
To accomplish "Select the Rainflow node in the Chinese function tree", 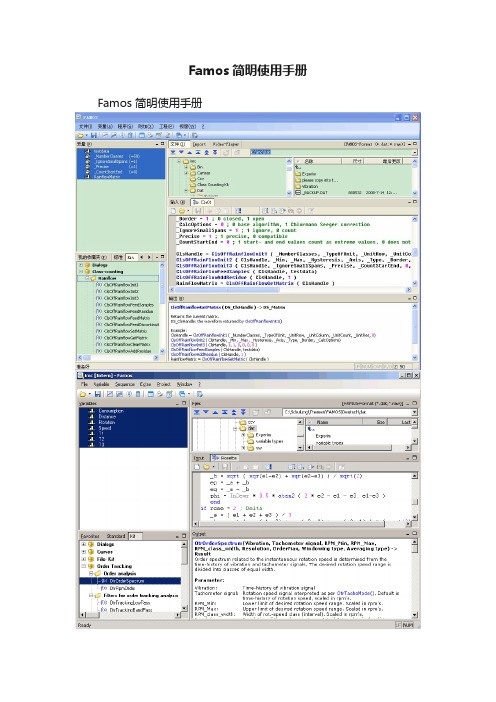I will 107,278.
